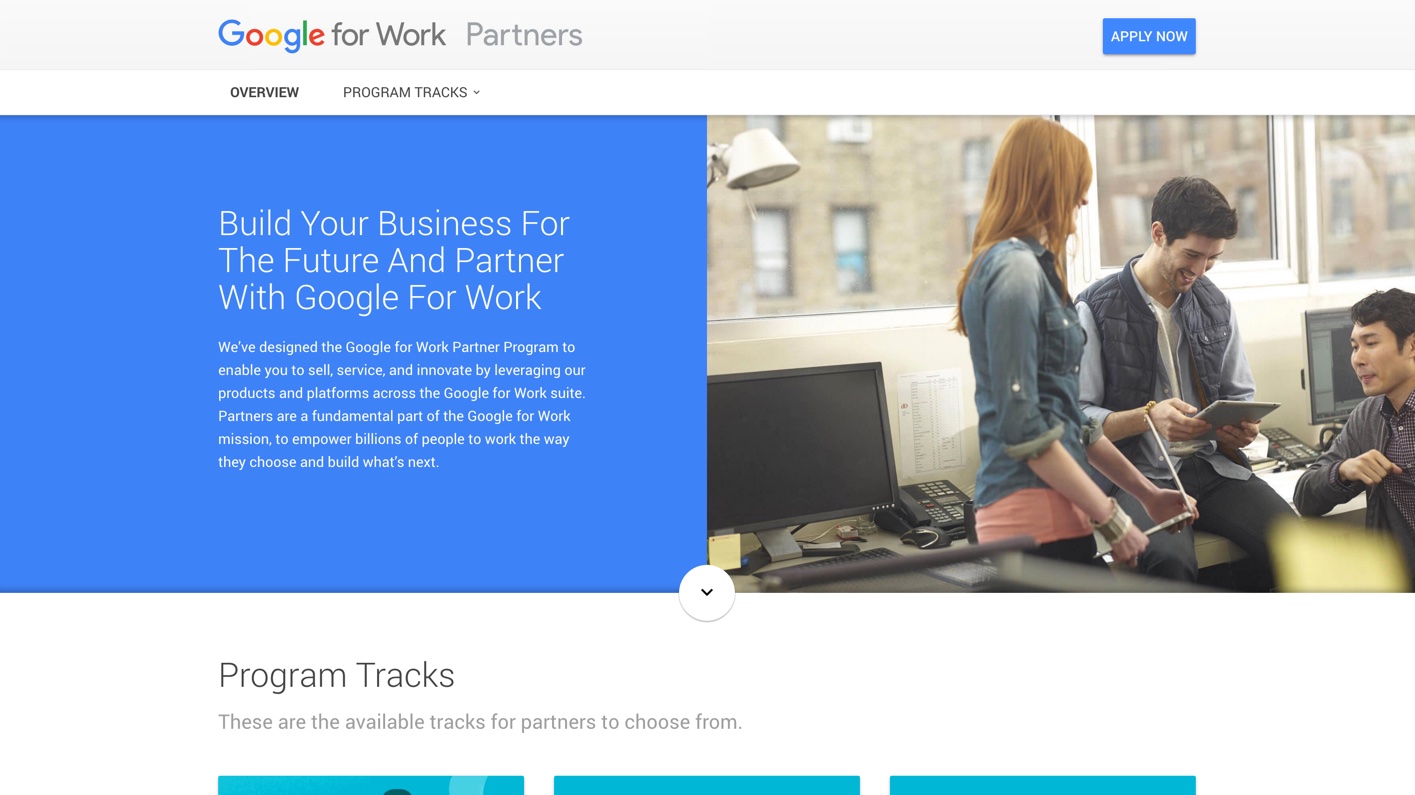1415x795 pixels.
Task: Switch to the OVERVIEW tab
Action: click(264, 92)
